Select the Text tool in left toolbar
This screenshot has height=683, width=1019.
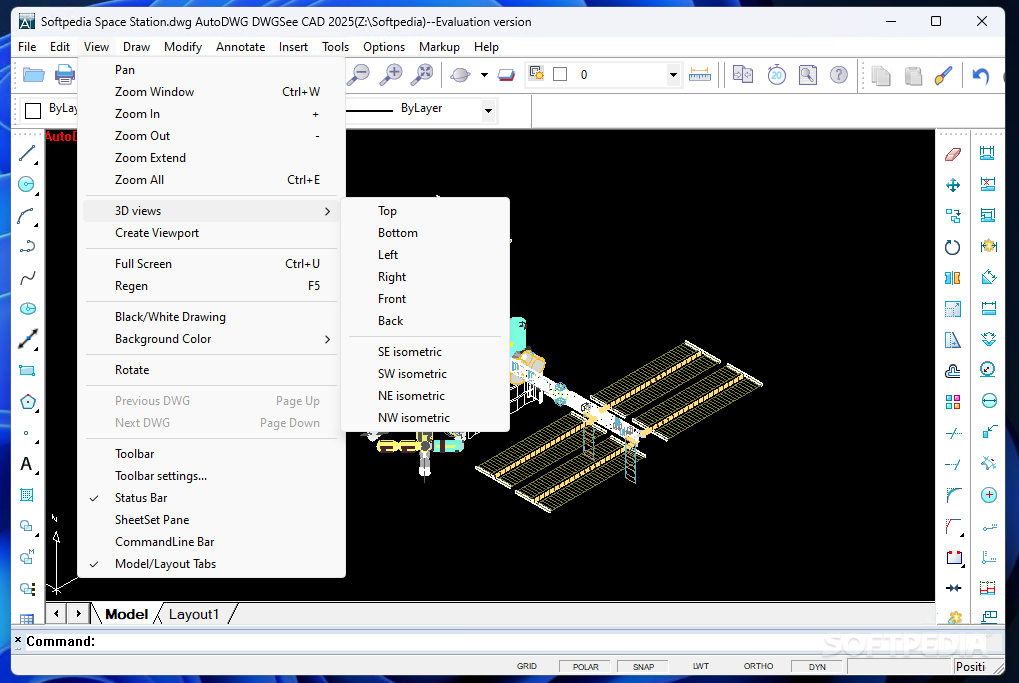(x=27, y=464)
